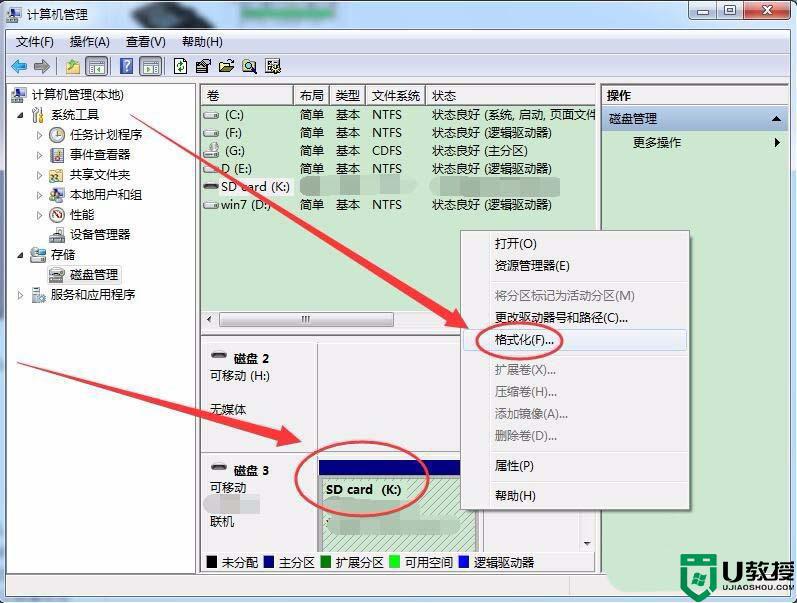Click the blue Help question mark icon
The height and width of the screenshot is (603, 797).
(x=126, y=66)
